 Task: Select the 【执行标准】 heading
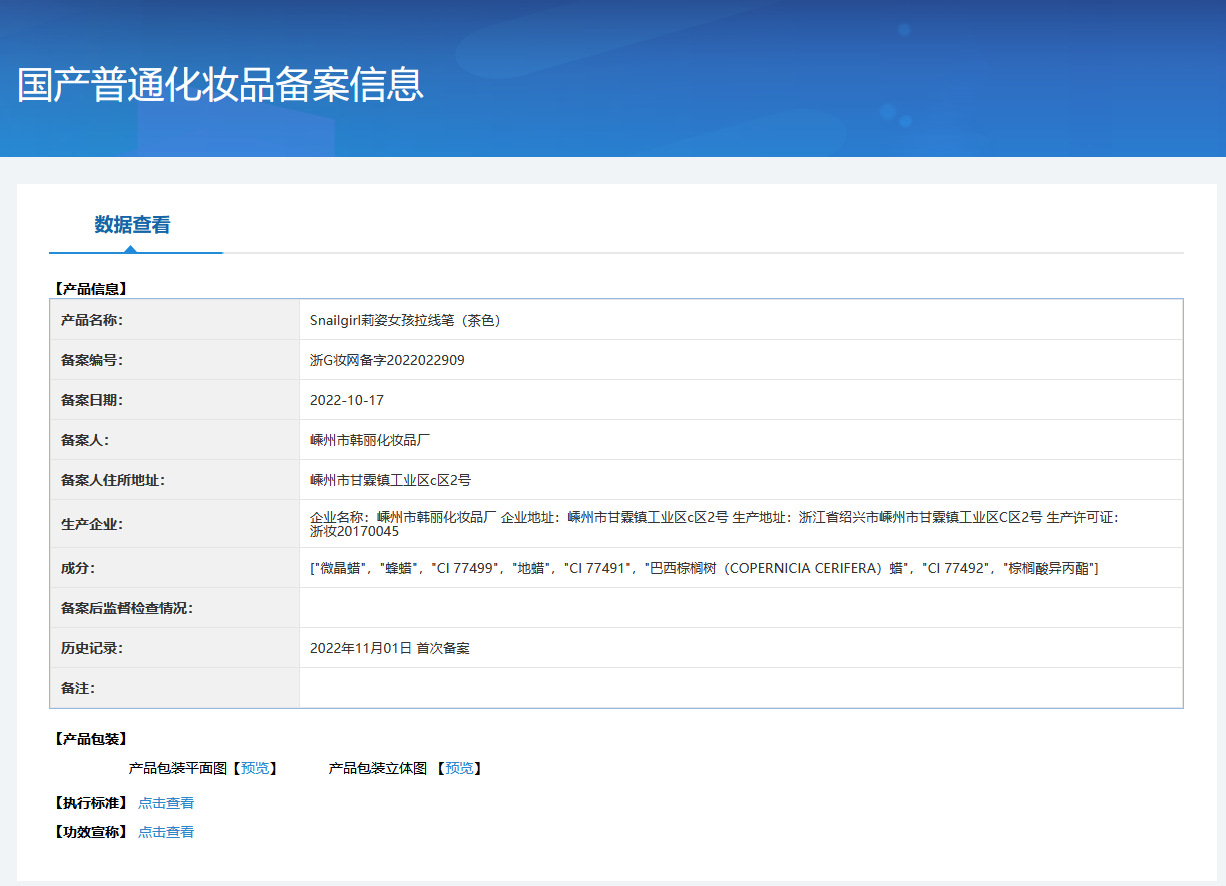pyautogui.click(x=90, y=803)
